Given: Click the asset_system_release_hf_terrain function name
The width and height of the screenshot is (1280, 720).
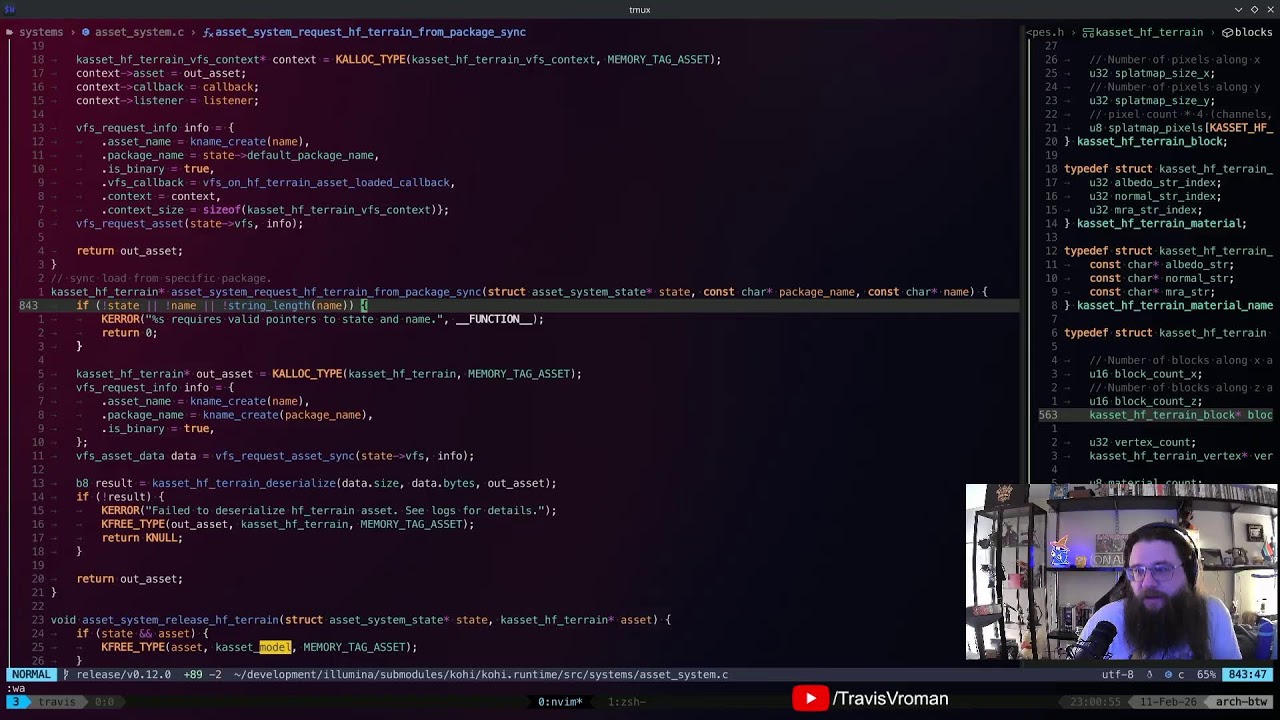Looking at the screenshot, I should (x=180, y=620).
